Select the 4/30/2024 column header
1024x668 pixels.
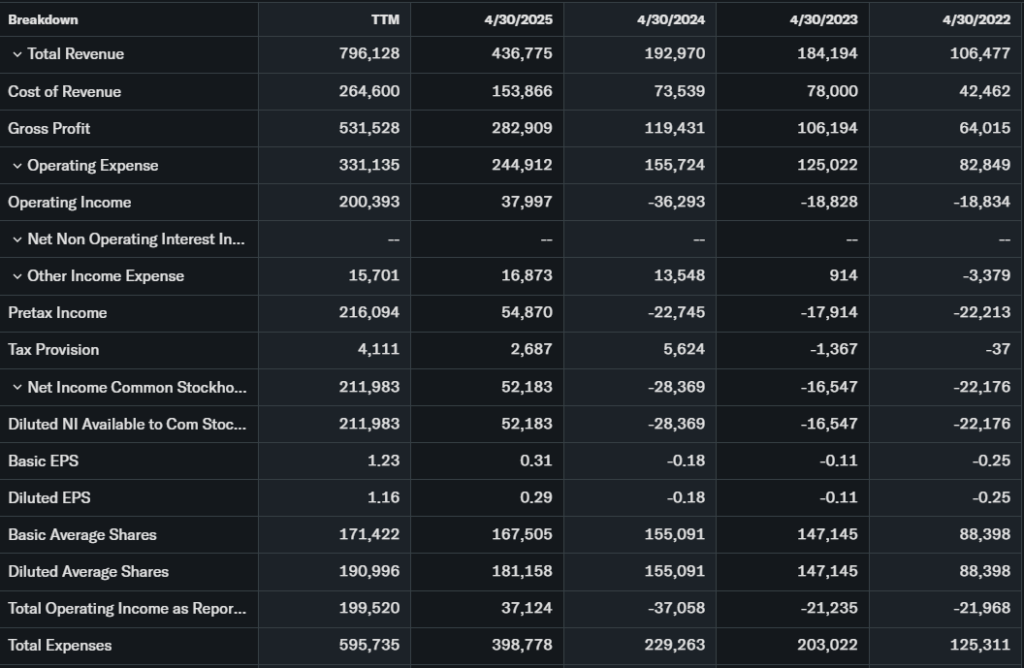coord(675,20)
